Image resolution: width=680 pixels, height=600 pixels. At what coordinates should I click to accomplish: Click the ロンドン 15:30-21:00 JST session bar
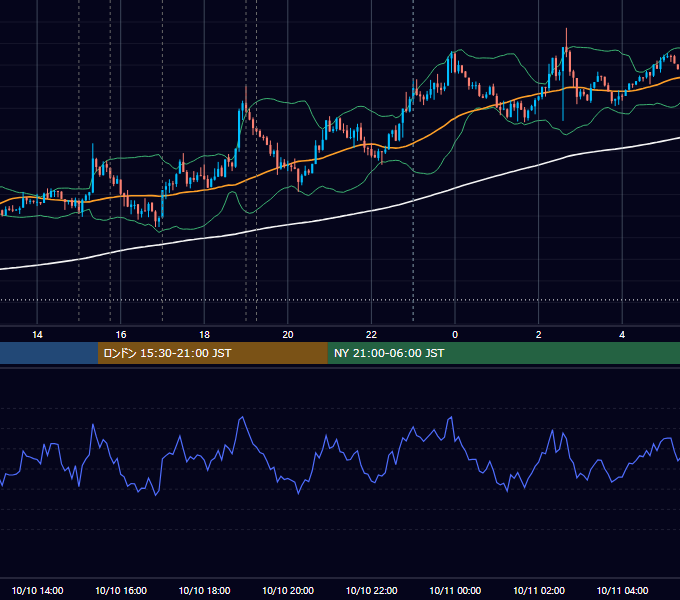pos(212,353)
